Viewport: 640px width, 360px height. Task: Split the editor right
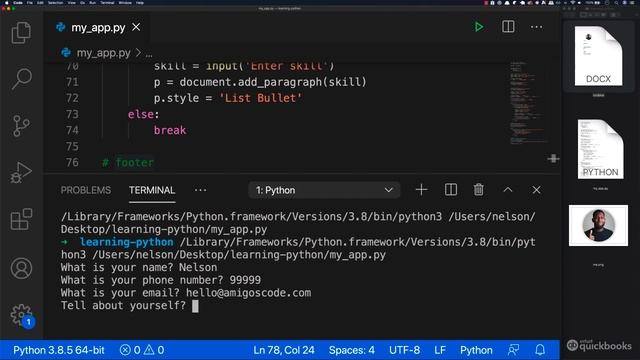[508, 27]
